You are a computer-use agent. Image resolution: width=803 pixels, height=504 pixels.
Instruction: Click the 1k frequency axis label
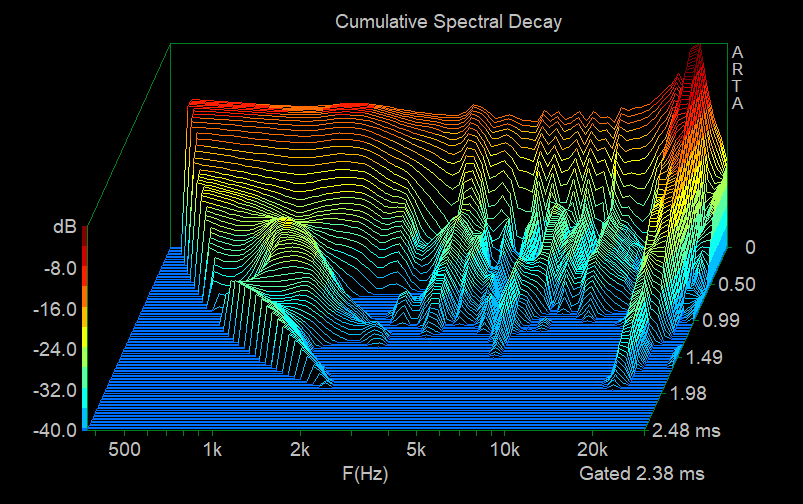[212, 450]
